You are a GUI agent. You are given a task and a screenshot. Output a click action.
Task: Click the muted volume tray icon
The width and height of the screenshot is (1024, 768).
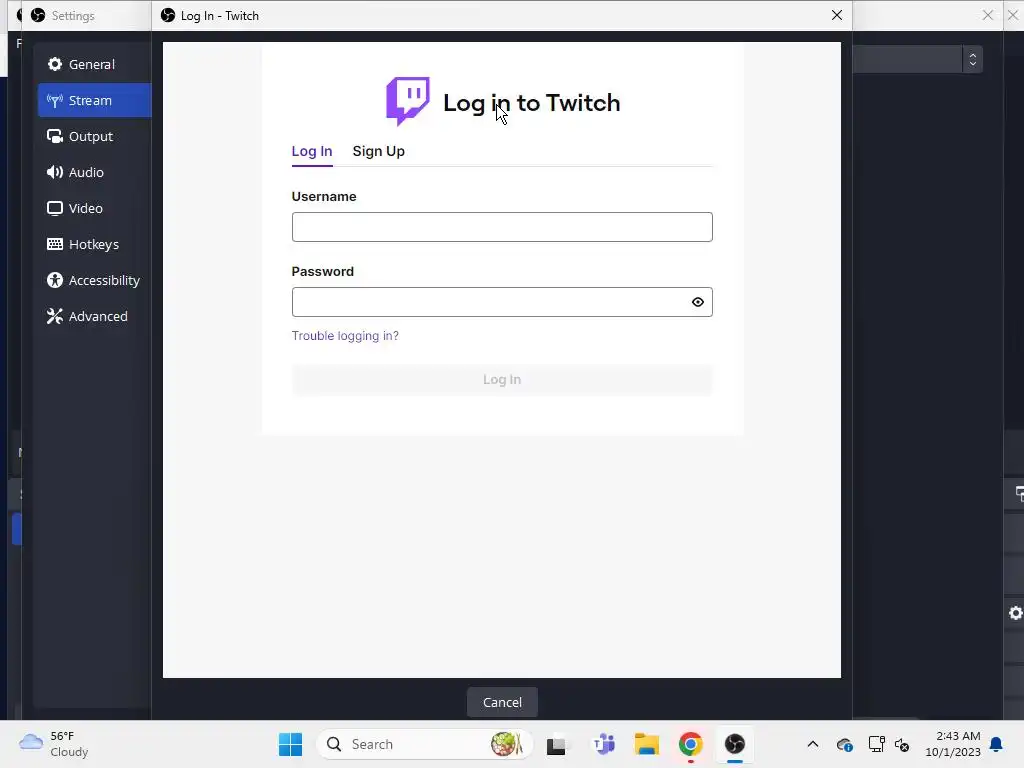click(x=902, y=744)
